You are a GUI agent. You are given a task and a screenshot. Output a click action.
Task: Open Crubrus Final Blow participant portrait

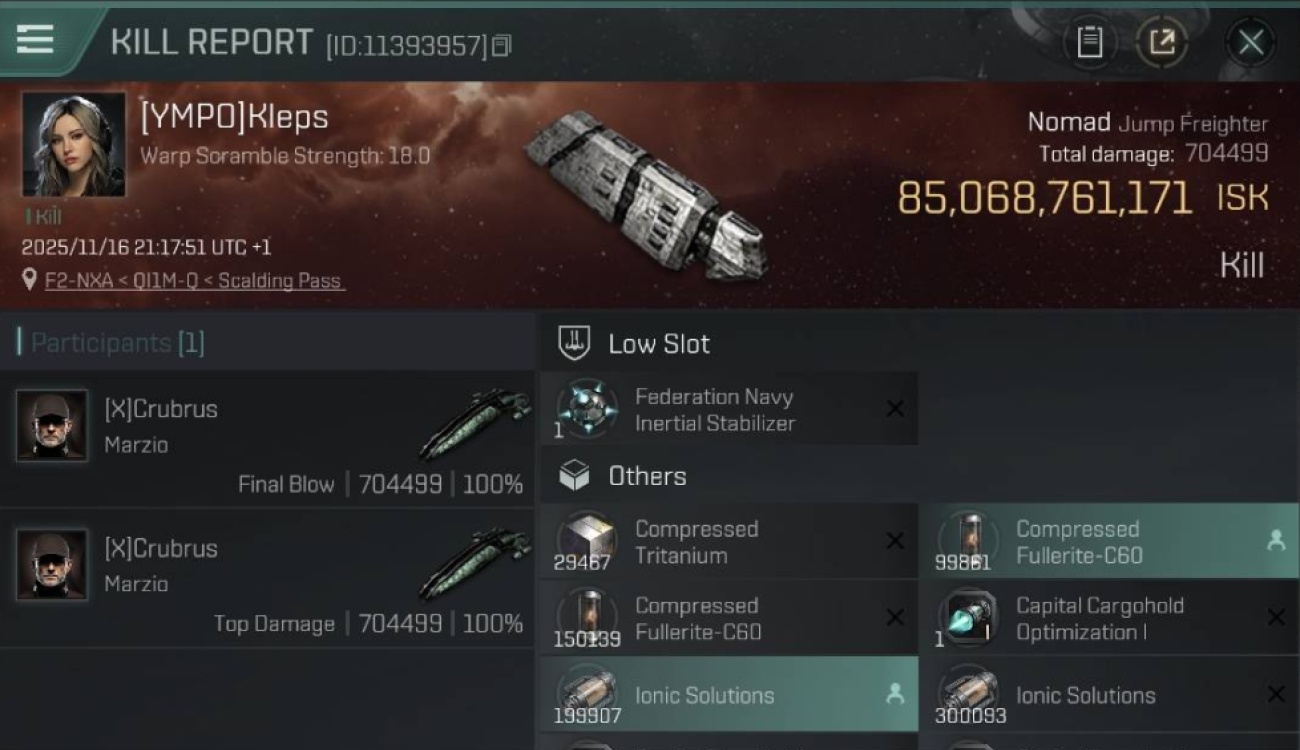(52, 425)
